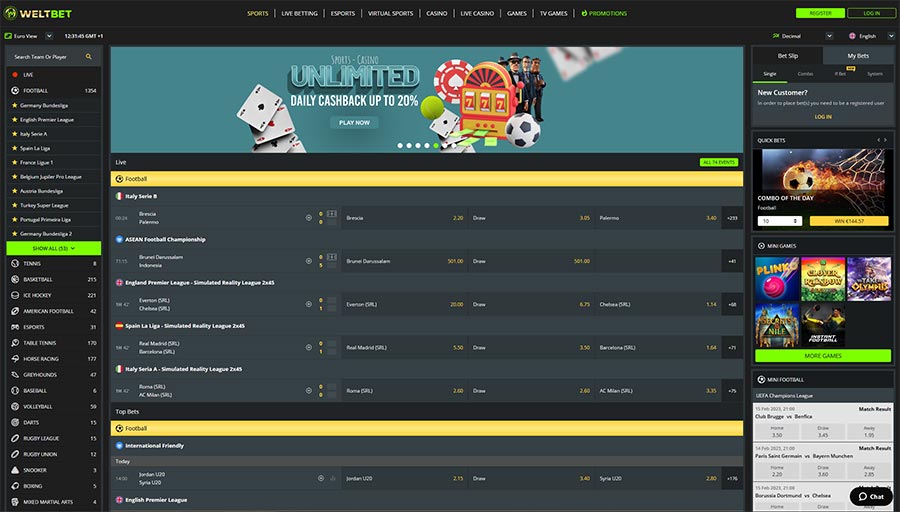
Task: Click the red Live indicator in the sidebar
Action: pos(15,75)
